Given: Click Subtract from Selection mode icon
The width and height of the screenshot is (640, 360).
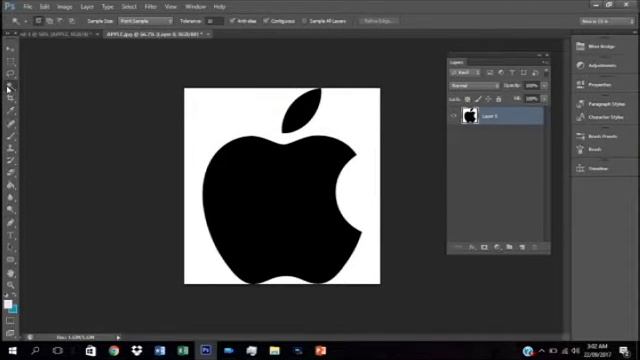Looking at the screenshot, I should coord(60,21).
